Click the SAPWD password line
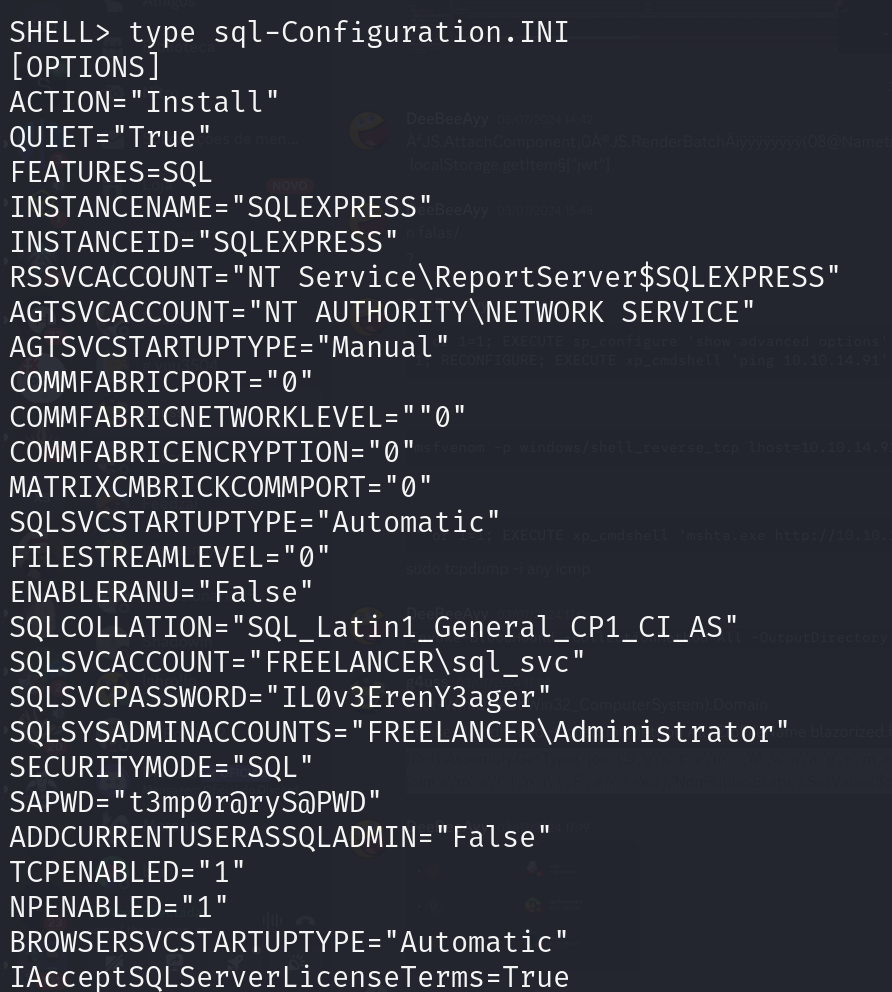892x992 pixels. coord(195,802)
